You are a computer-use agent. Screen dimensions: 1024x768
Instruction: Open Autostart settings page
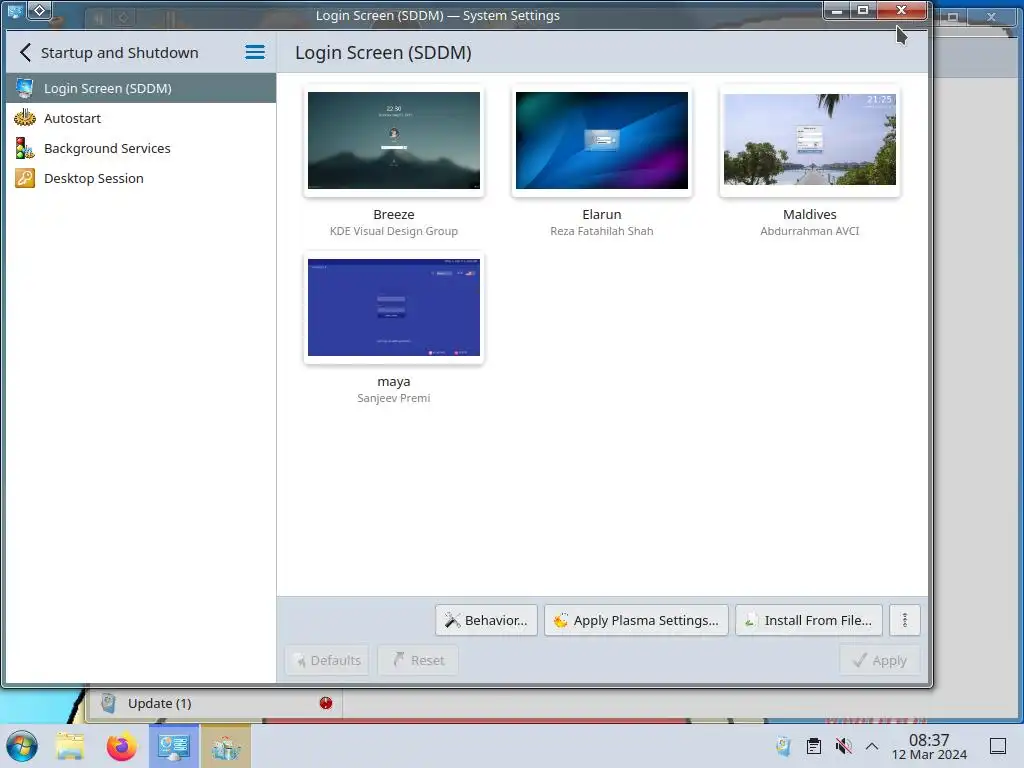pos(141,118)
